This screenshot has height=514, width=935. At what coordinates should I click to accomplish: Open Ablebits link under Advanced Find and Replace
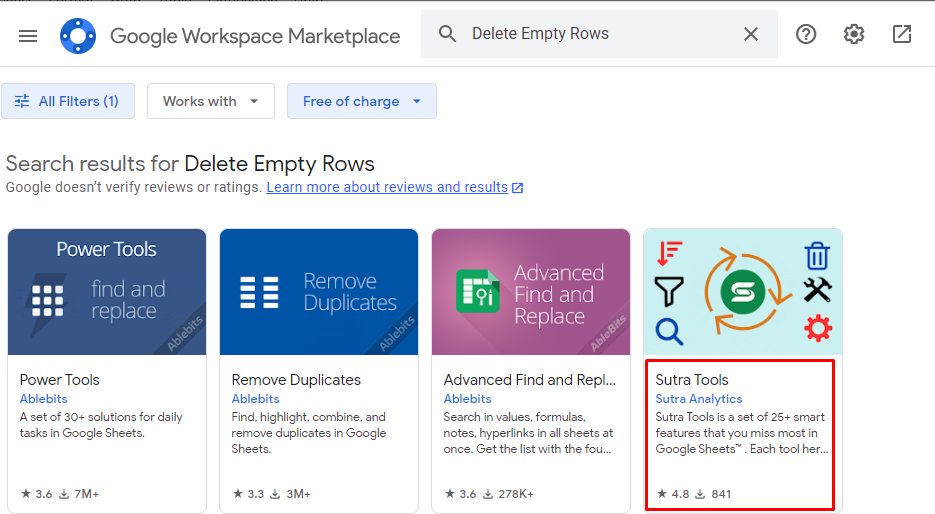(x=468, y=399)
